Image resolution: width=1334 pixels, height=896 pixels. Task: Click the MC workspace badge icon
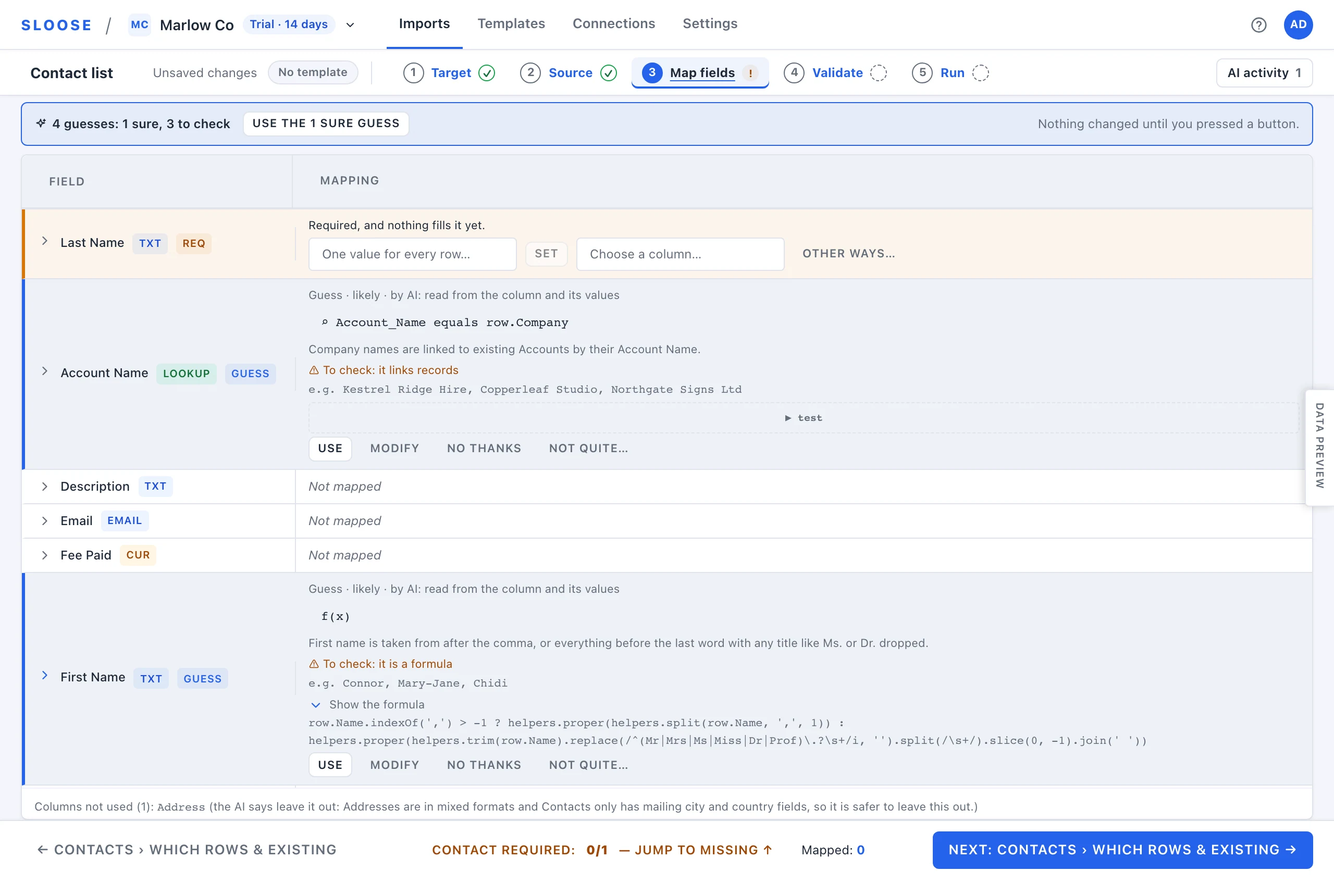[x=140, y=24]
